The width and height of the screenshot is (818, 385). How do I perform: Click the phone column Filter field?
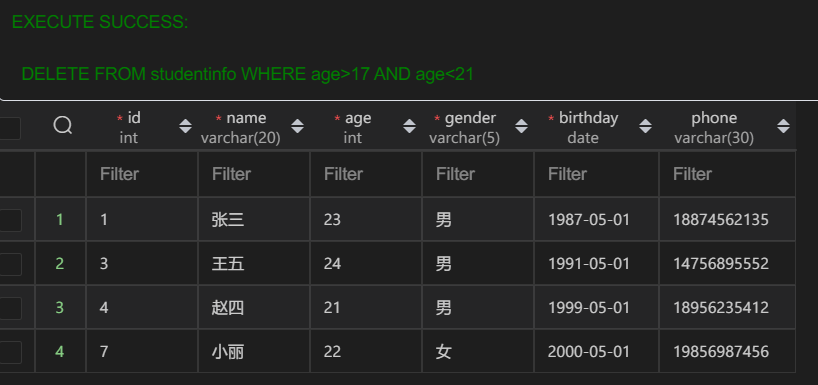tap(727, 174)
